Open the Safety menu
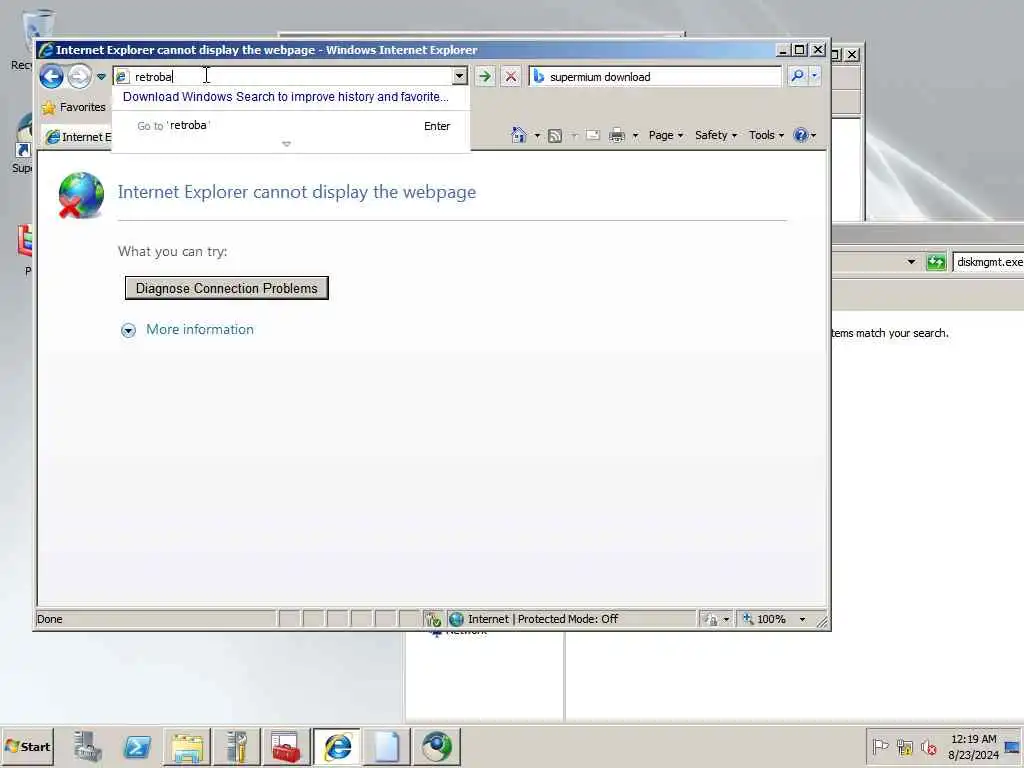Viewport: 1024px width, 768px height. point(716,135)
